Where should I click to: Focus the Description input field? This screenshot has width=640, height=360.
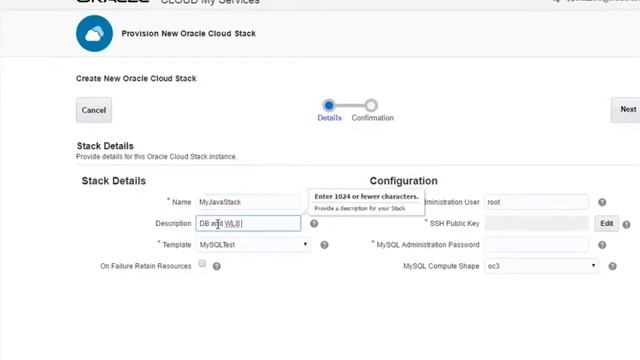coord(248,223)
